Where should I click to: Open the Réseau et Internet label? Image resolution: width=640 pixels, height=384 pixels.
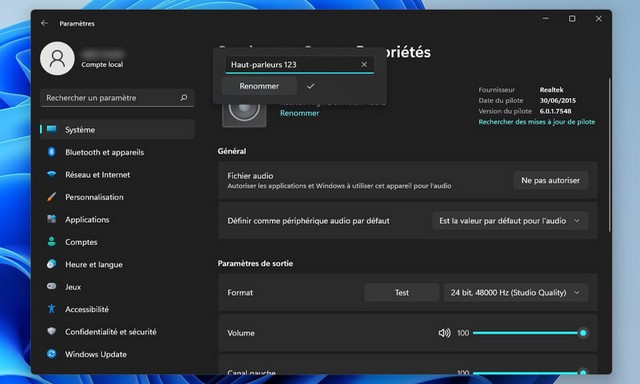[x=98, y=175]
